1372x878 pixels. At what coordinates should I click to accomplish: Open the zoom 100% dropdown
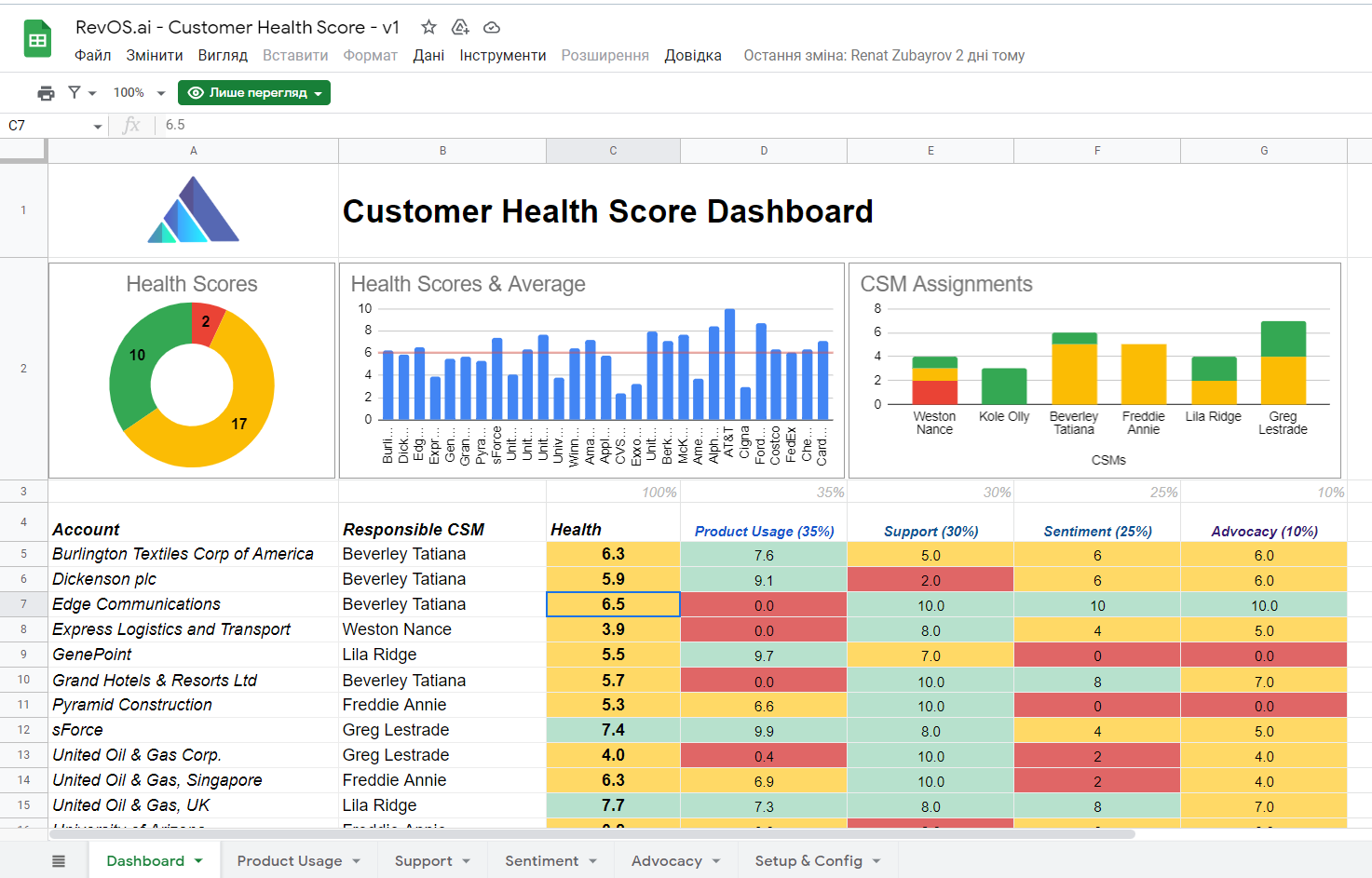(x=139, y=93)
